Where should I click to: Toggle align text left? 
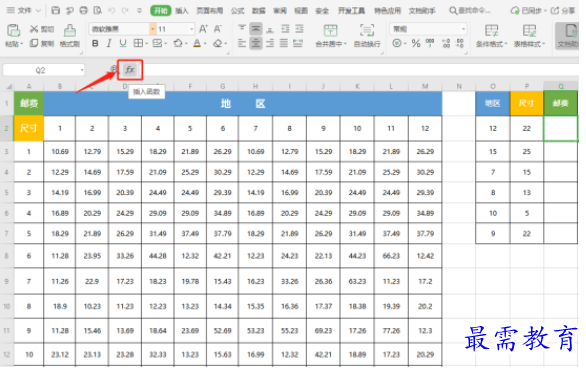tap(242, 43)
